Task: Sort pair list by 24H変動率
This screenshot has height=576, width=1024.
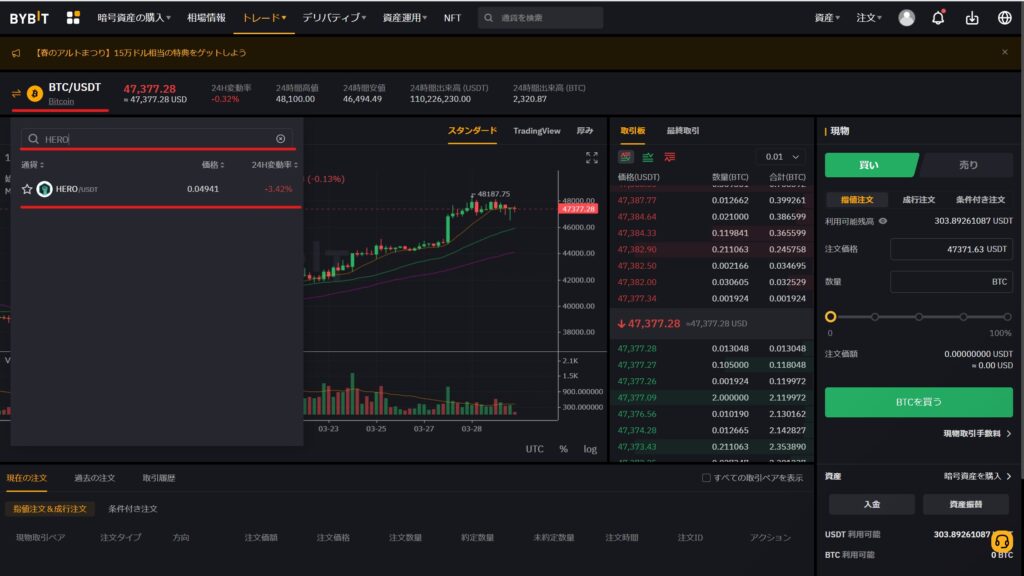Action: [275, 165]
